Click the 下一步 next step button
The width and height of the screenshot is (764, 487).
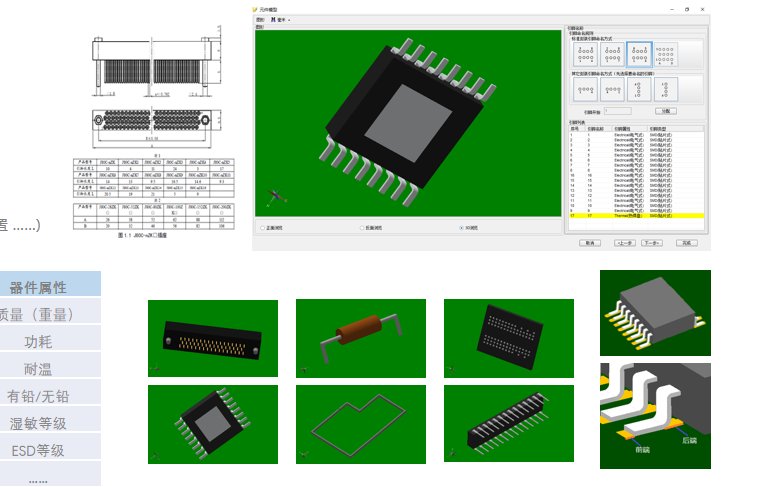pos(652,242)
